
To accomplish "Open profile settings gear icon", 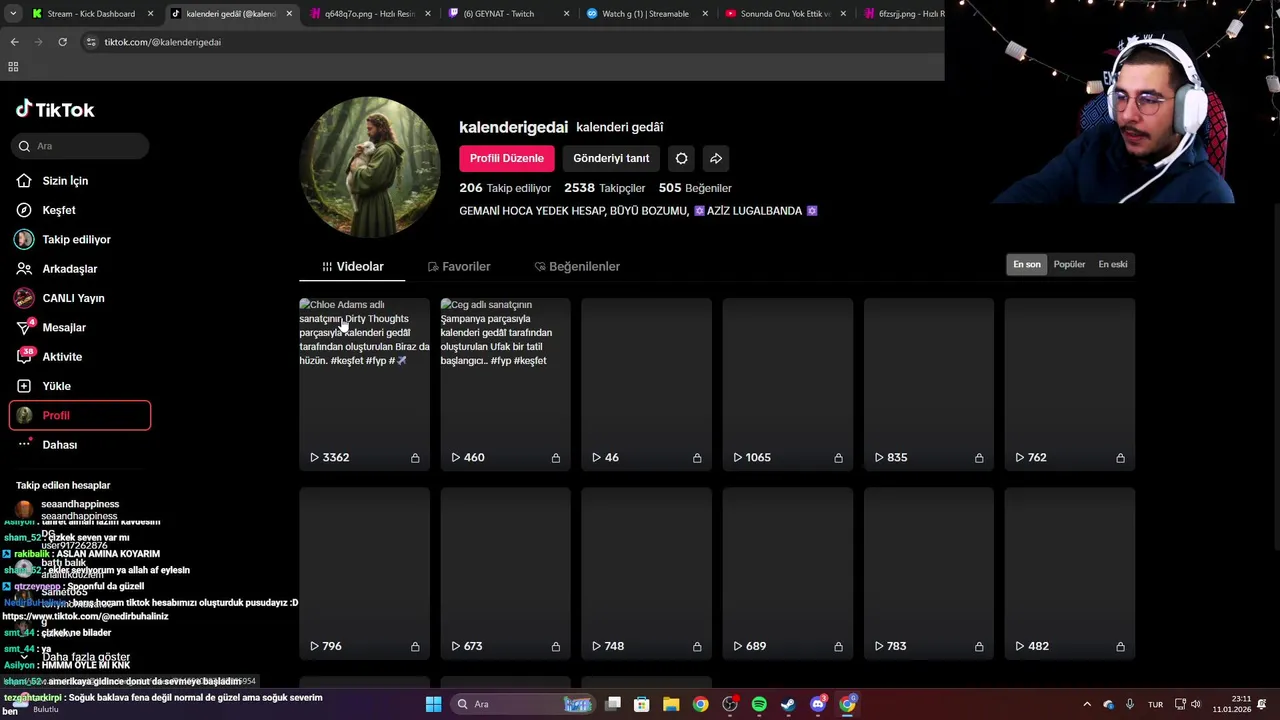I will 682,158.
